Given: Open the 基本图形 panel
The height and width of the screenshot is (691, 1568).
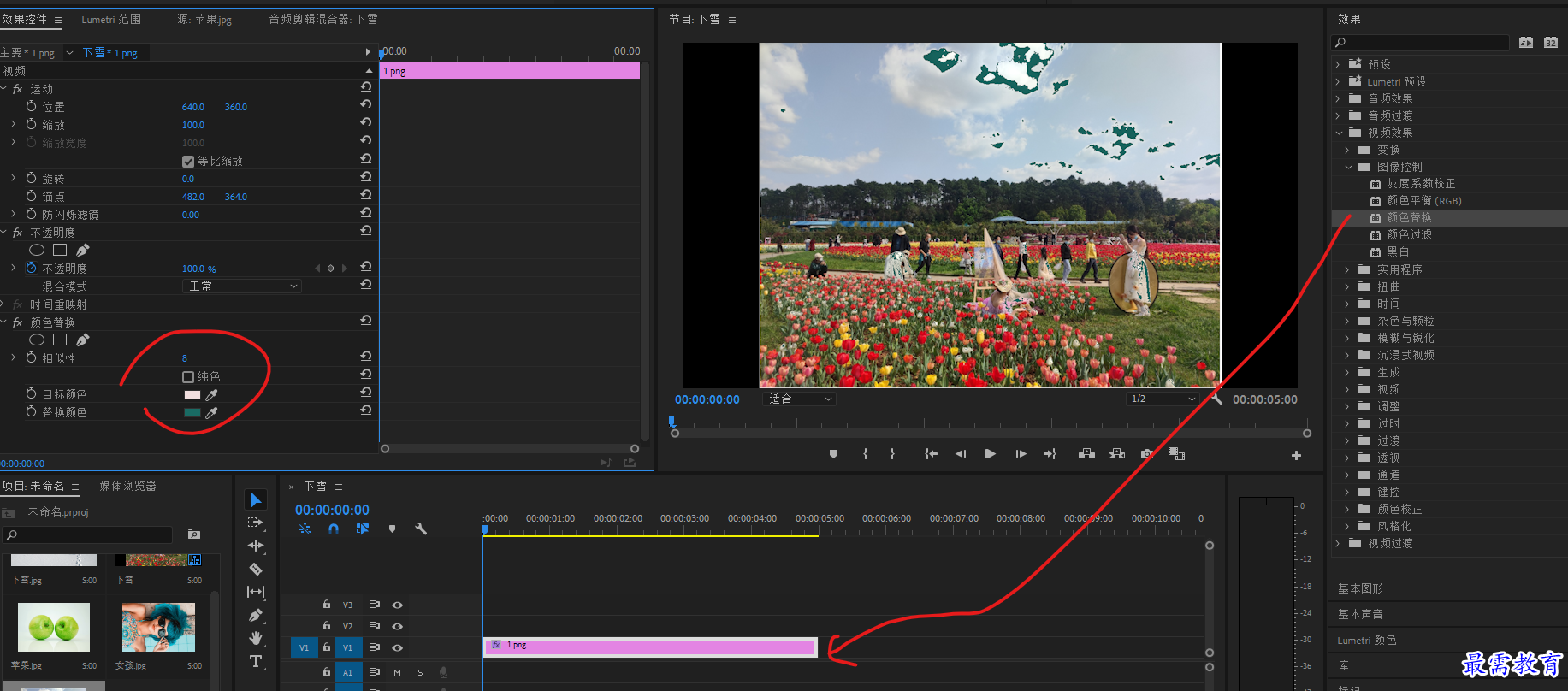Looking at the screenshot, I should (x=1360, y=588).
